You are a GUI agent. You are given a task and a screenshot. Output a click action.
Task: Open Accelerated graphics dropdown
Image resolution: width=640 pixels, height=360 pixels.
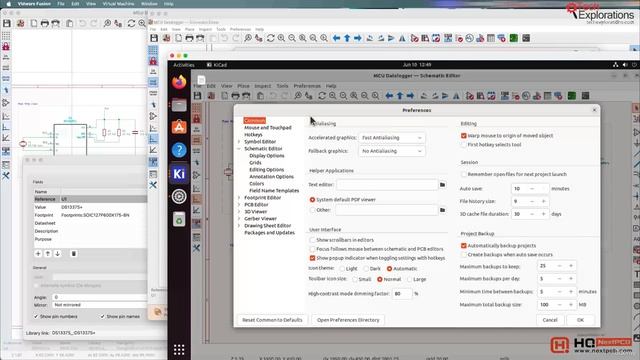coord(391,138)
